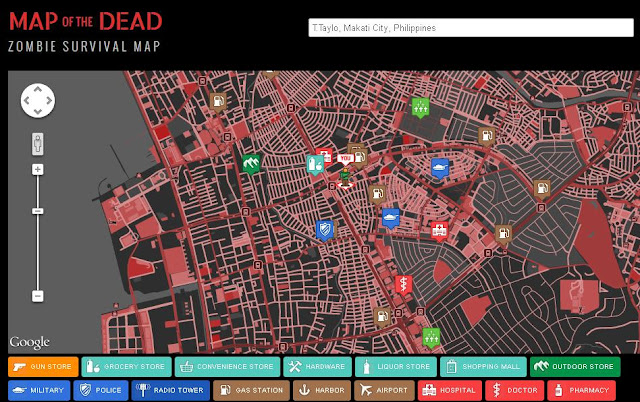Pan the map down with the bottom arrow

click(x=38, y=111)
